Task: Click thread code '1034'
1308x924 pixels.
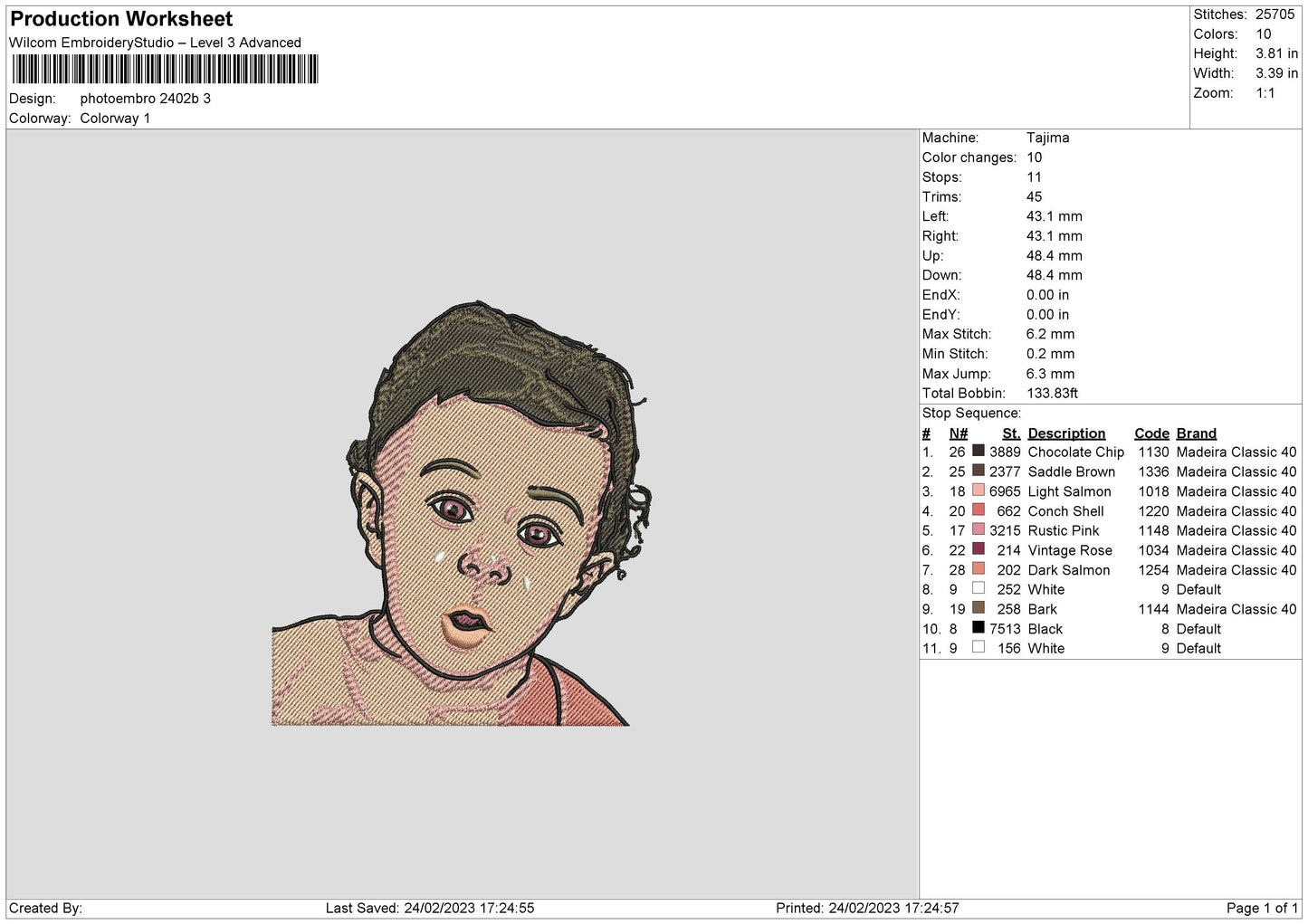Action: pos(1153,550)
